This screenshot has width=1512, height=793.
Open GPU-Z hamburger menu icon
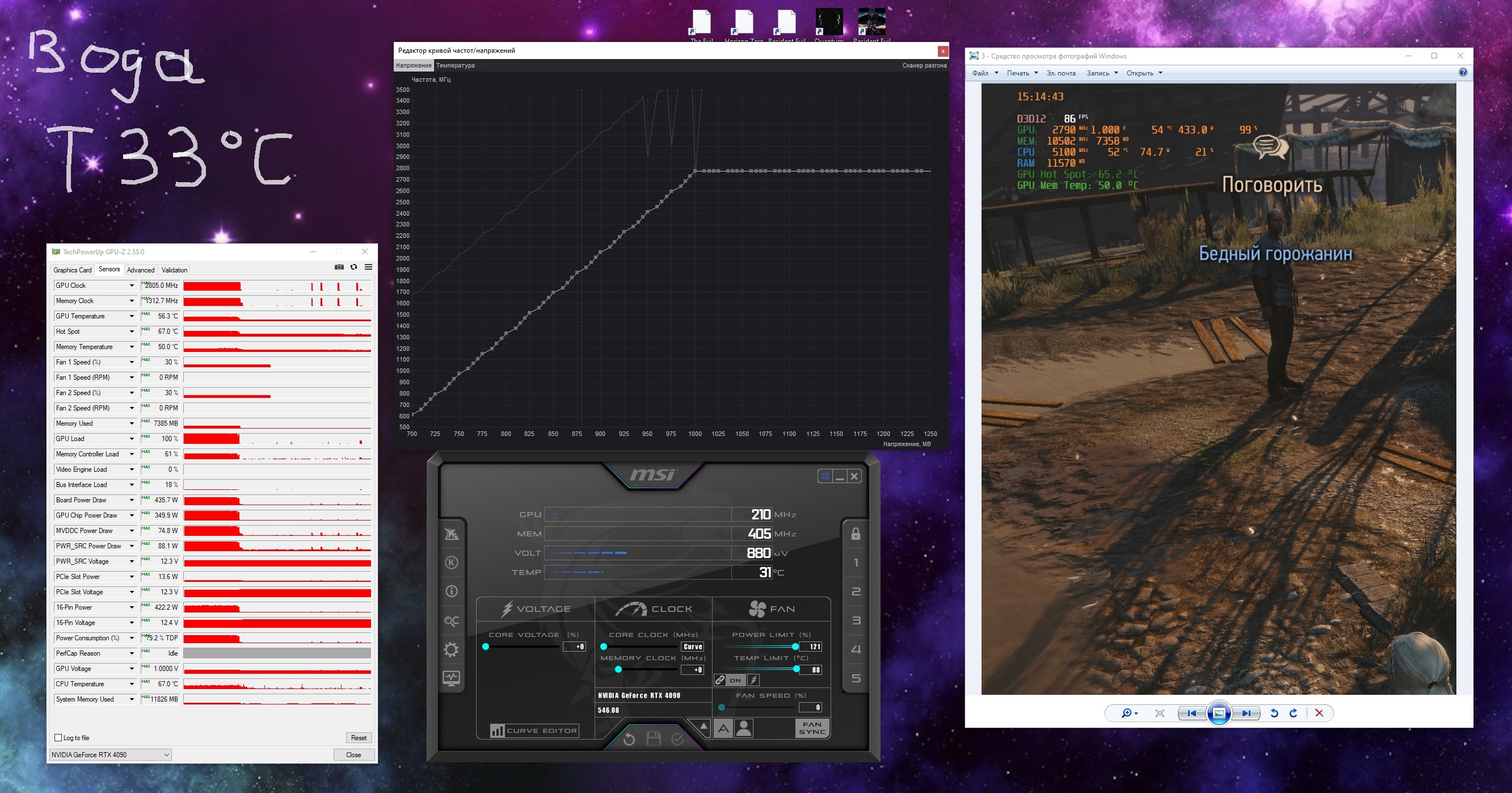coord(369,267)
